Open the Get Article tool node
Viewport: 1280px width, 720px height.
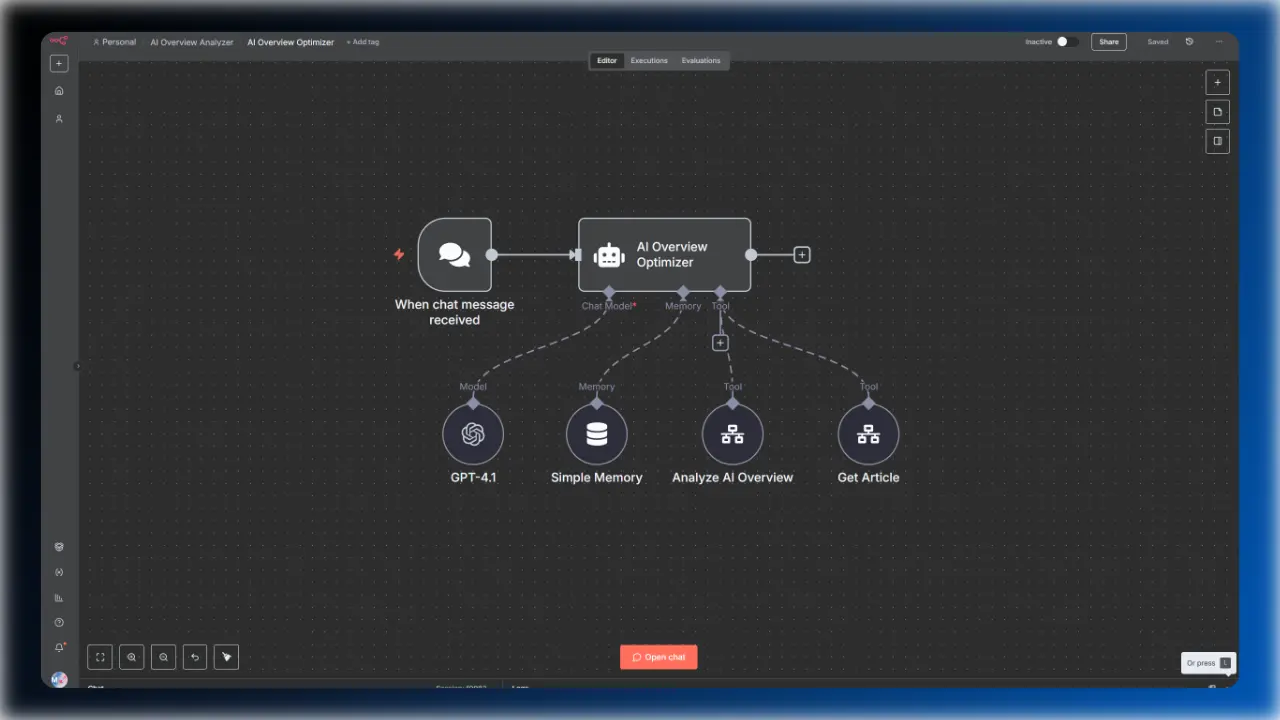pyautogui.click(x=868, y=433)
